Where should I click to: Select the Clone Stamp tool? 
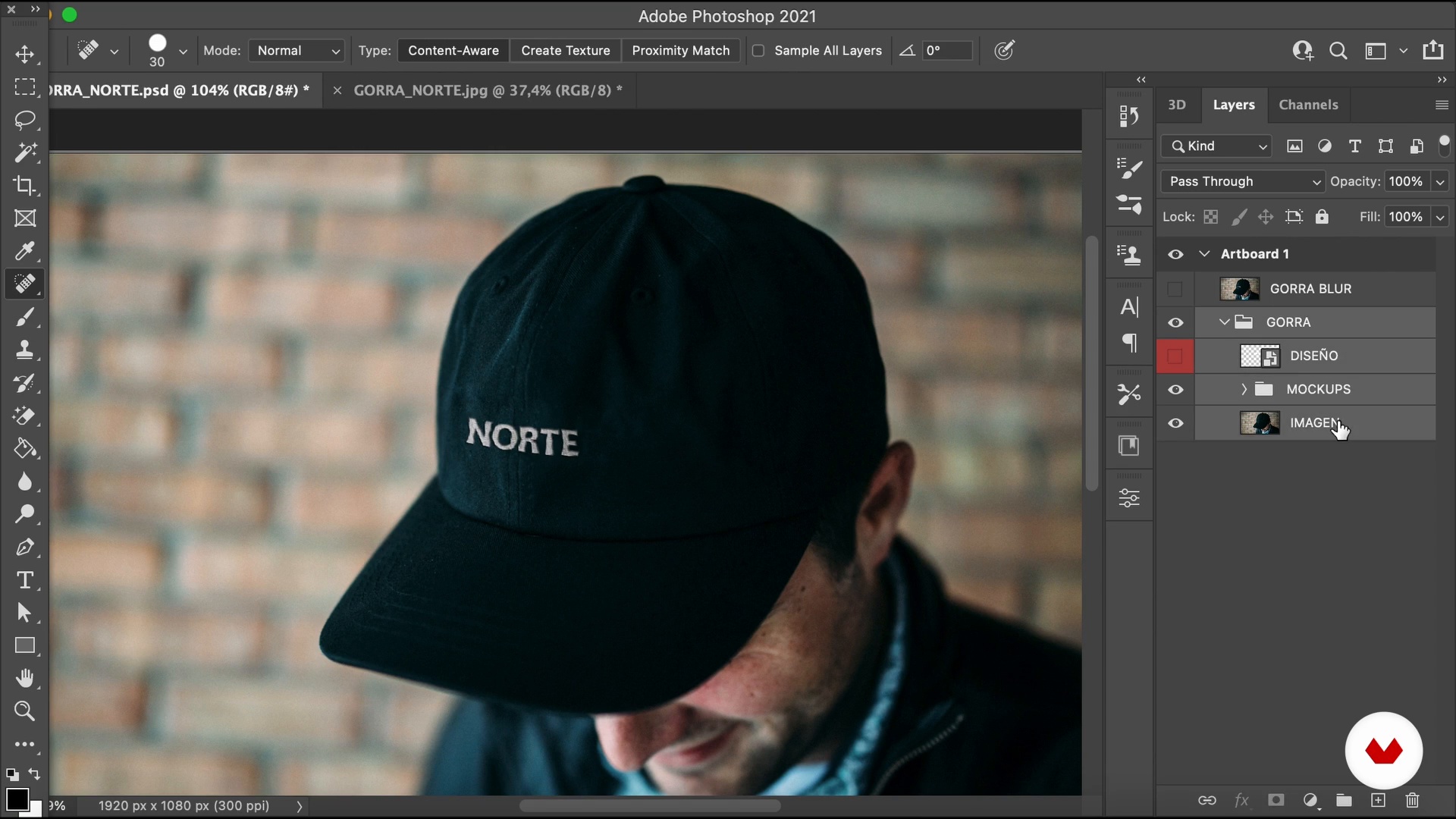[25, 350]
